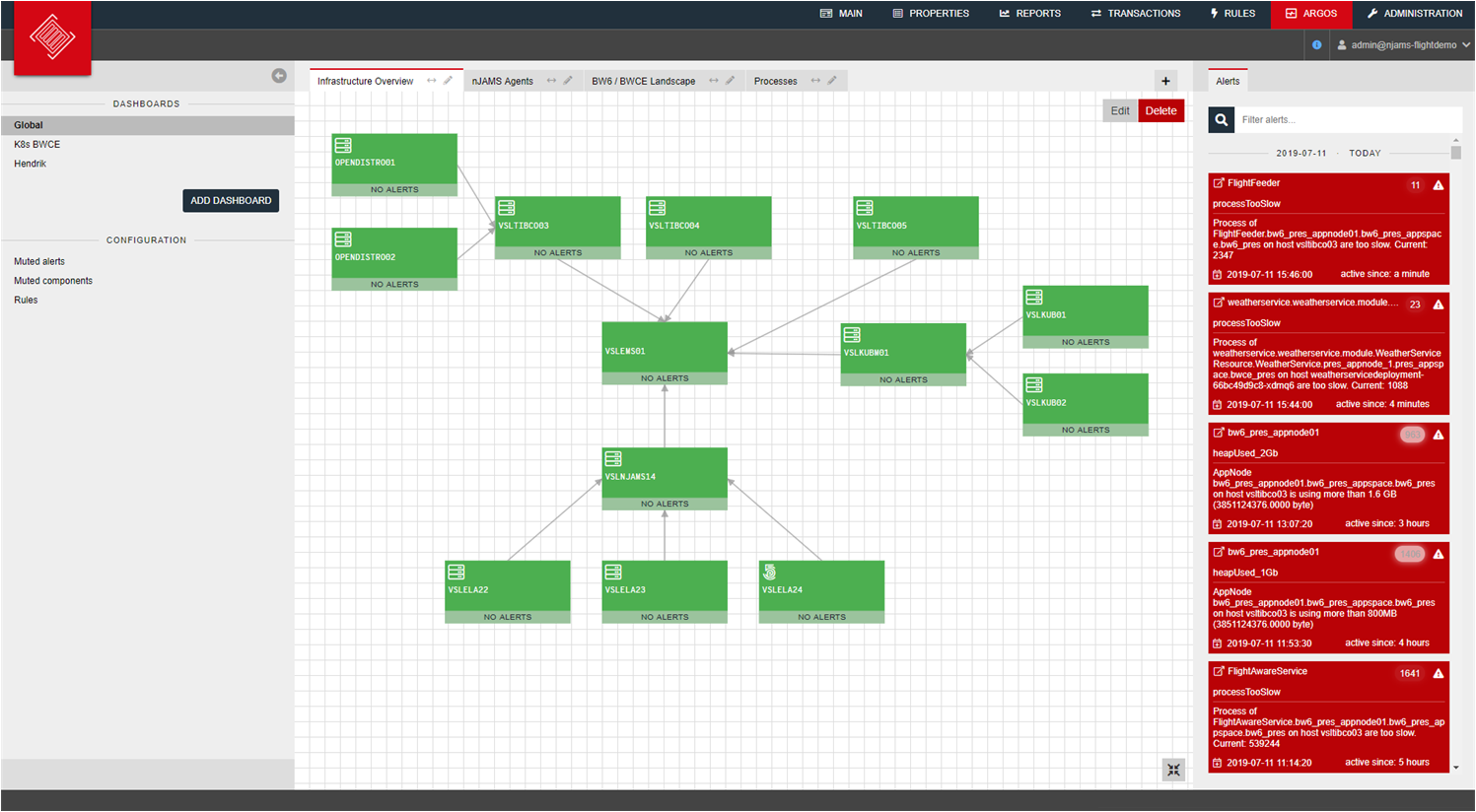This screenshot has height=812, width=1476.
Task: Click the count badge 11 on FlightFeeder alert
Action: pos(1415,185)
